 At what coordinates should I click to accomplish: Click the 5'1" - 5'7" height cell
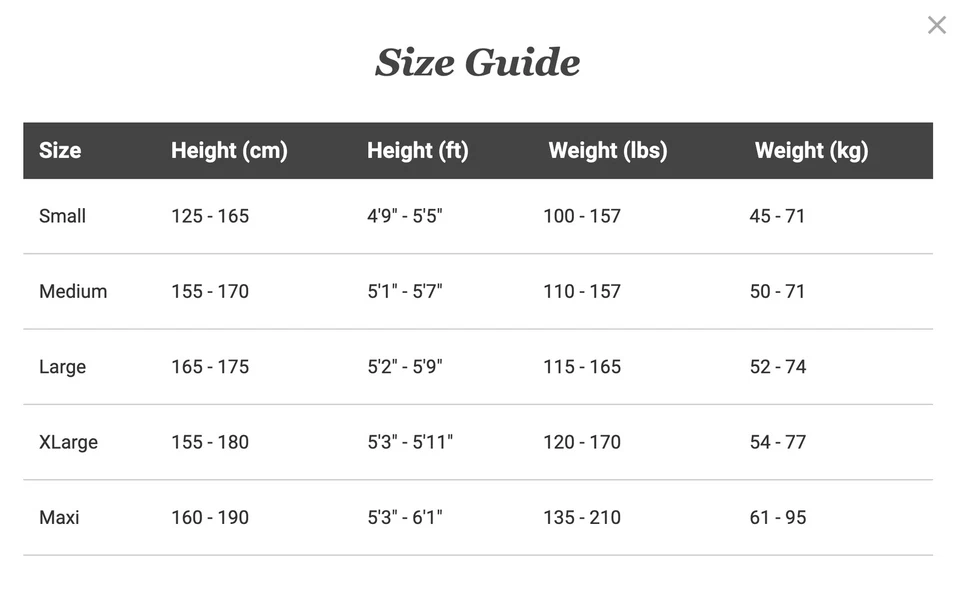pos(404,292)
